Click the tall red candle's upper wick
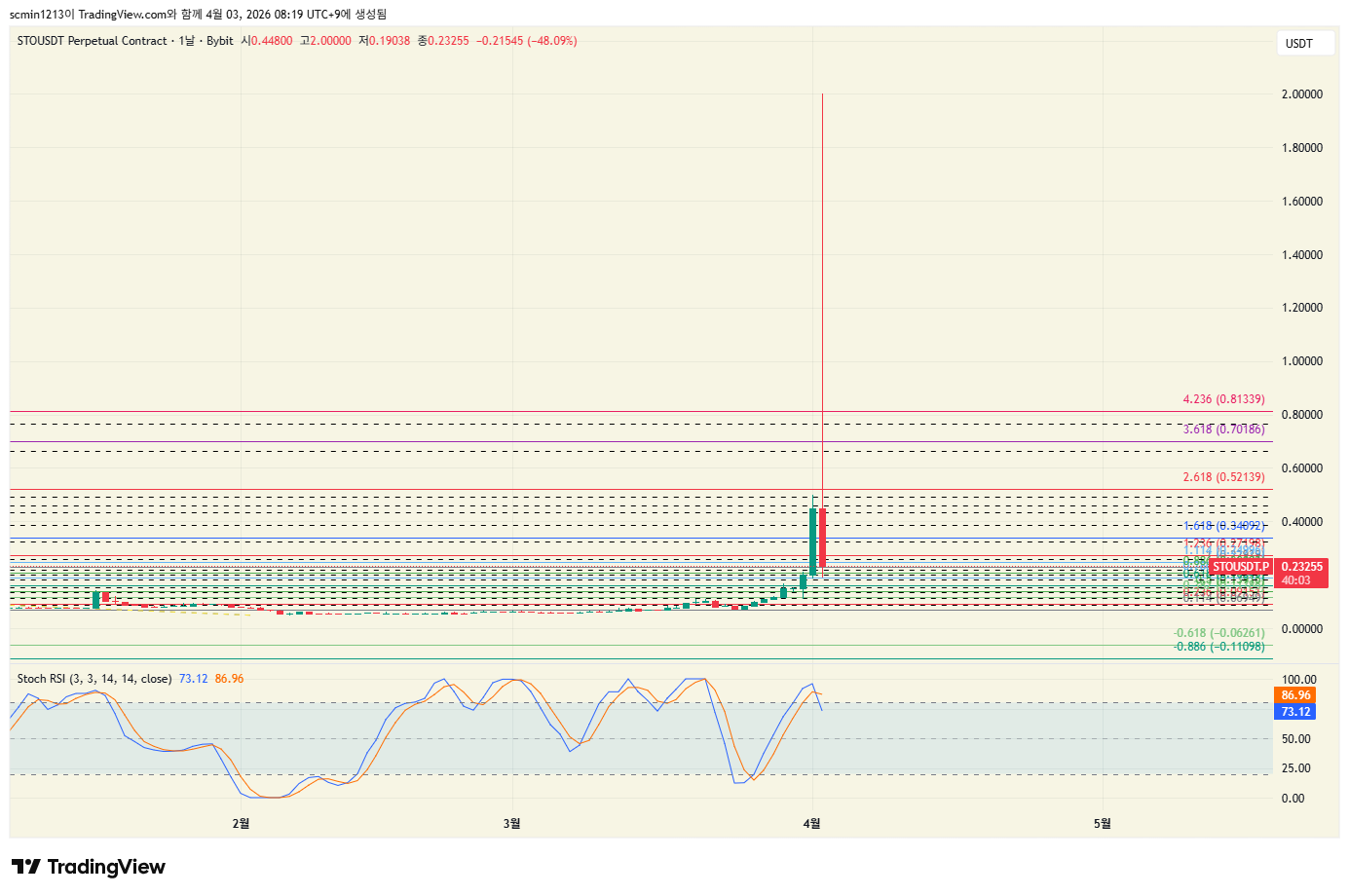Image resolution: width=1349 pixels, height=896 pixels. [x=823, y=292]
